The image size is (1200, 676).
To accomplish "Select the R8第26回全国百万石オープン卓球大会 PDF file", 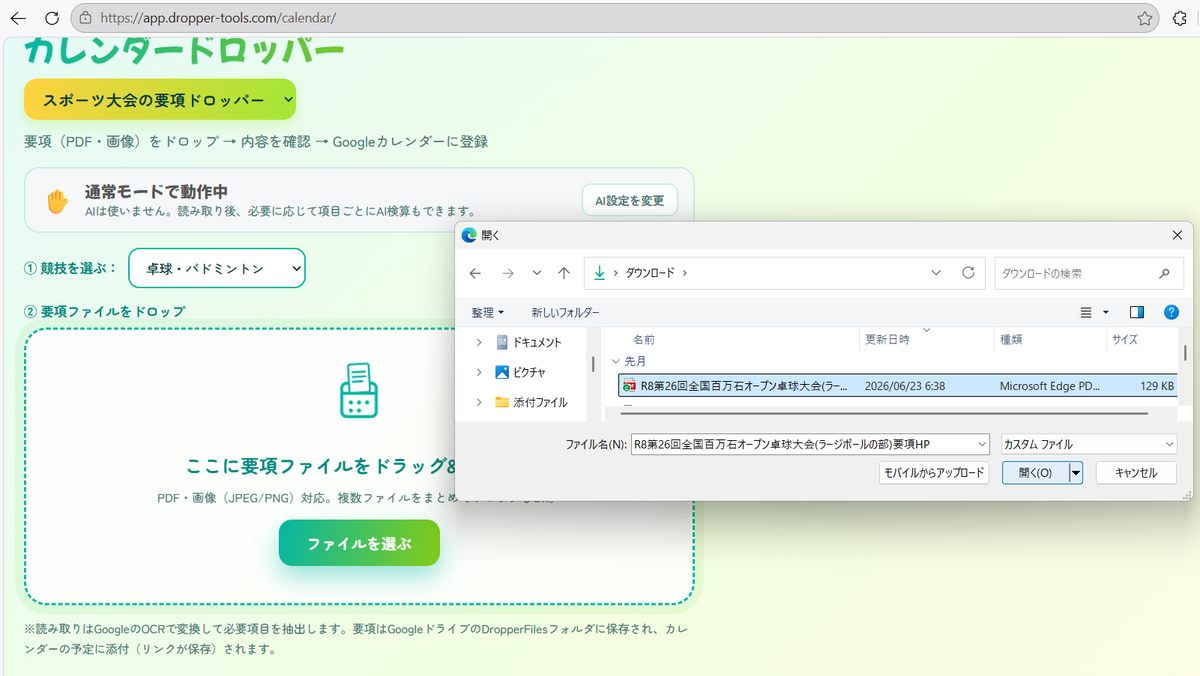I will [898, 385].
